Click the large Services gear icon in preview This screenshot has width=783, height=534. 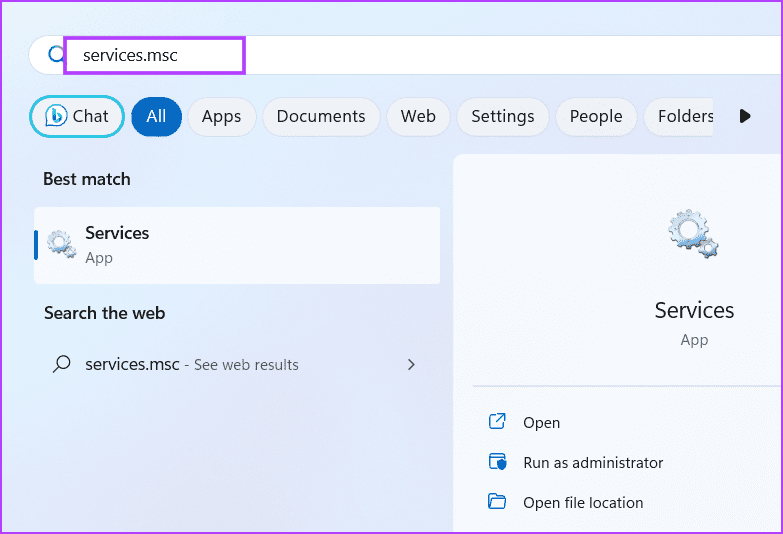click(x=694, y=234)
